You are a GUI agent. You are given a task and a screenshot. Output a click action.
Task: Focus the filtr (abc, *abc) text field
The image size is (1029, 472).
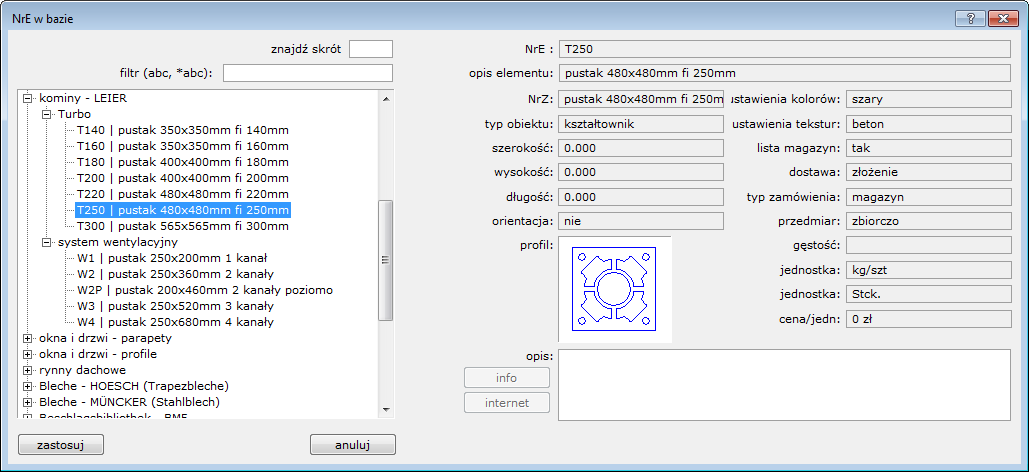(x=307, y=73)
